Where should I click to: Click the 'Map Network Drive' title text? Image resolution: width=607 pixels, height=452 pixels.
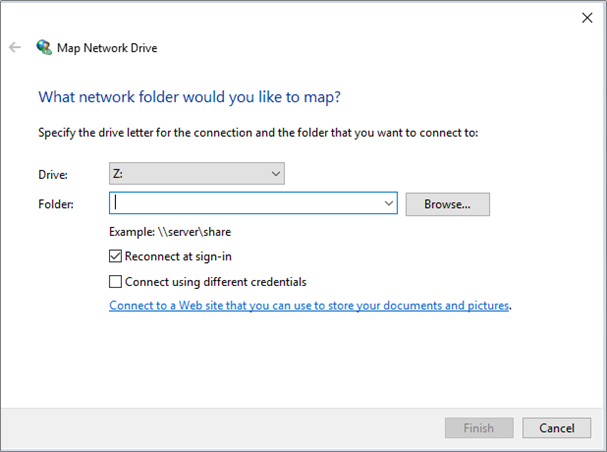point(107,48)
